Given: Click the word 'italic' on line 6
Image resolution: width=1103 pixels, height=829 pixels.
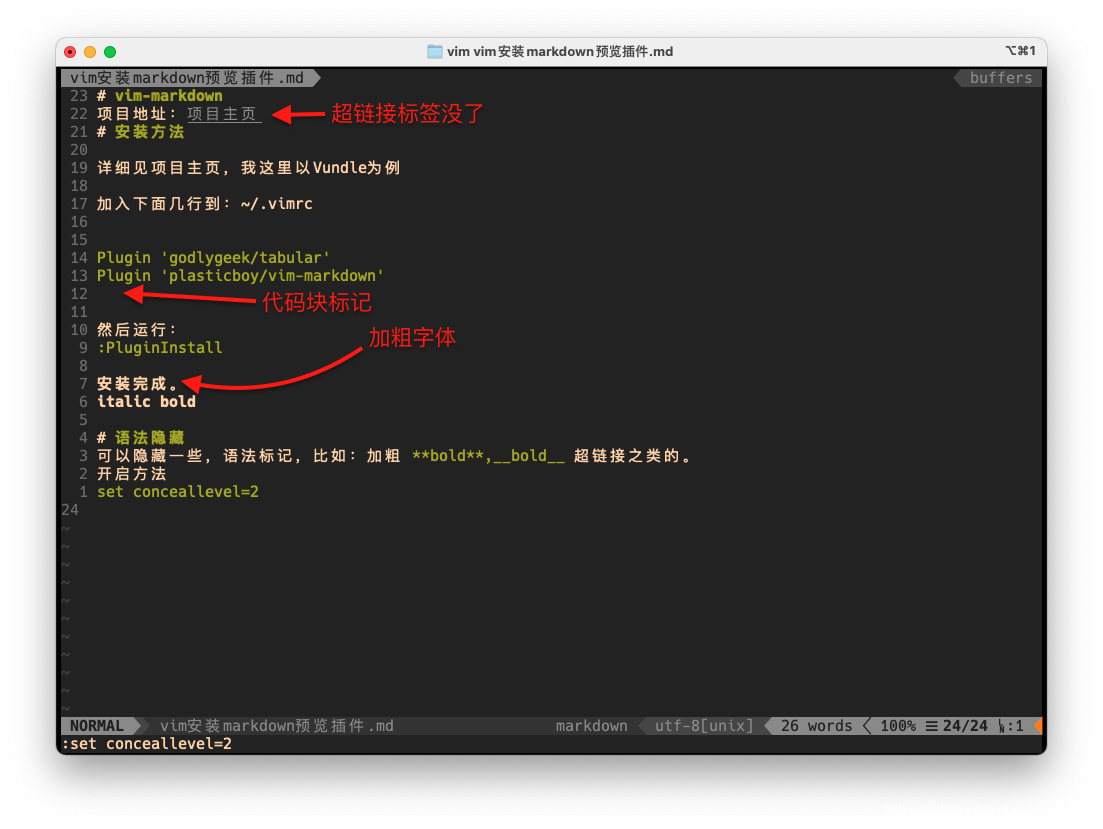Looking at the screenshot, I should (x=124, y=402).
